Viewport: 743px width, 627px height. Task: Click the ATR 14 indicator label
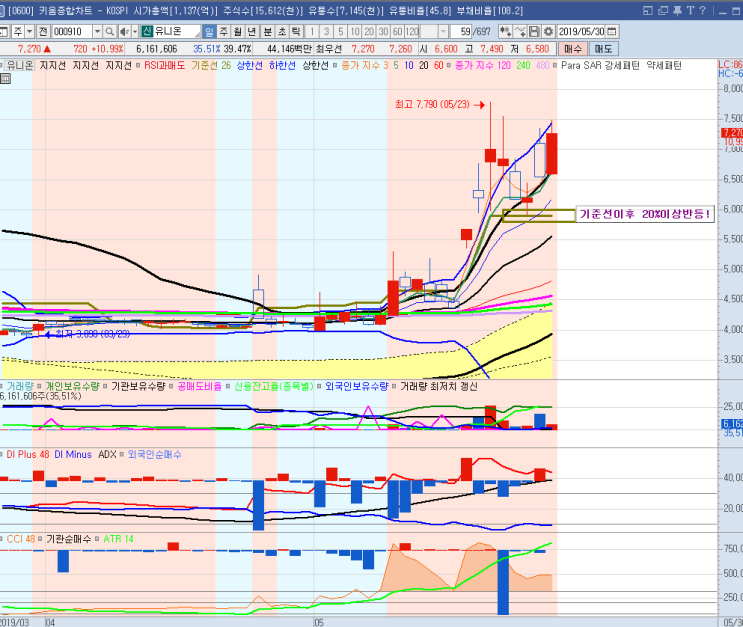[x=118, y=539]
